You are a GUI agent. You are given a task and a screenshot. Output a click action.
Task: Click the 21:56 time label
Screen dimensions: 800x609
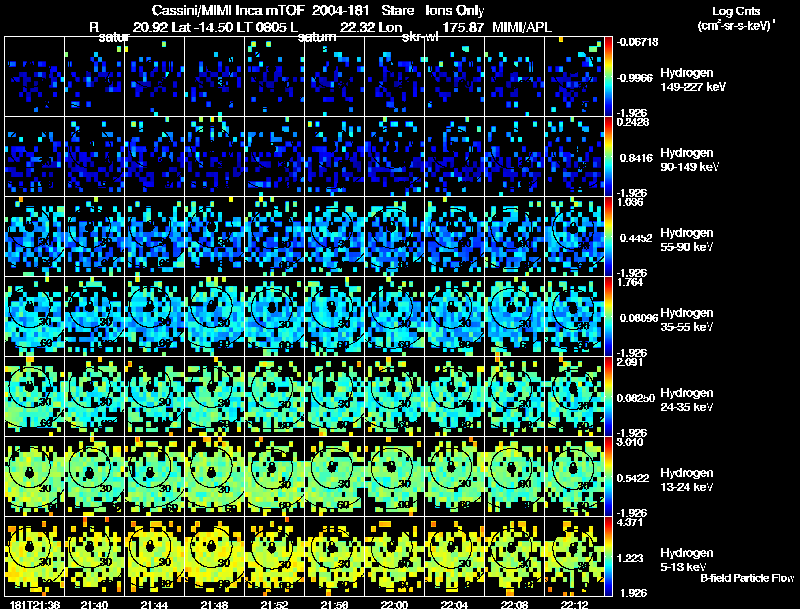click(335, 604)
